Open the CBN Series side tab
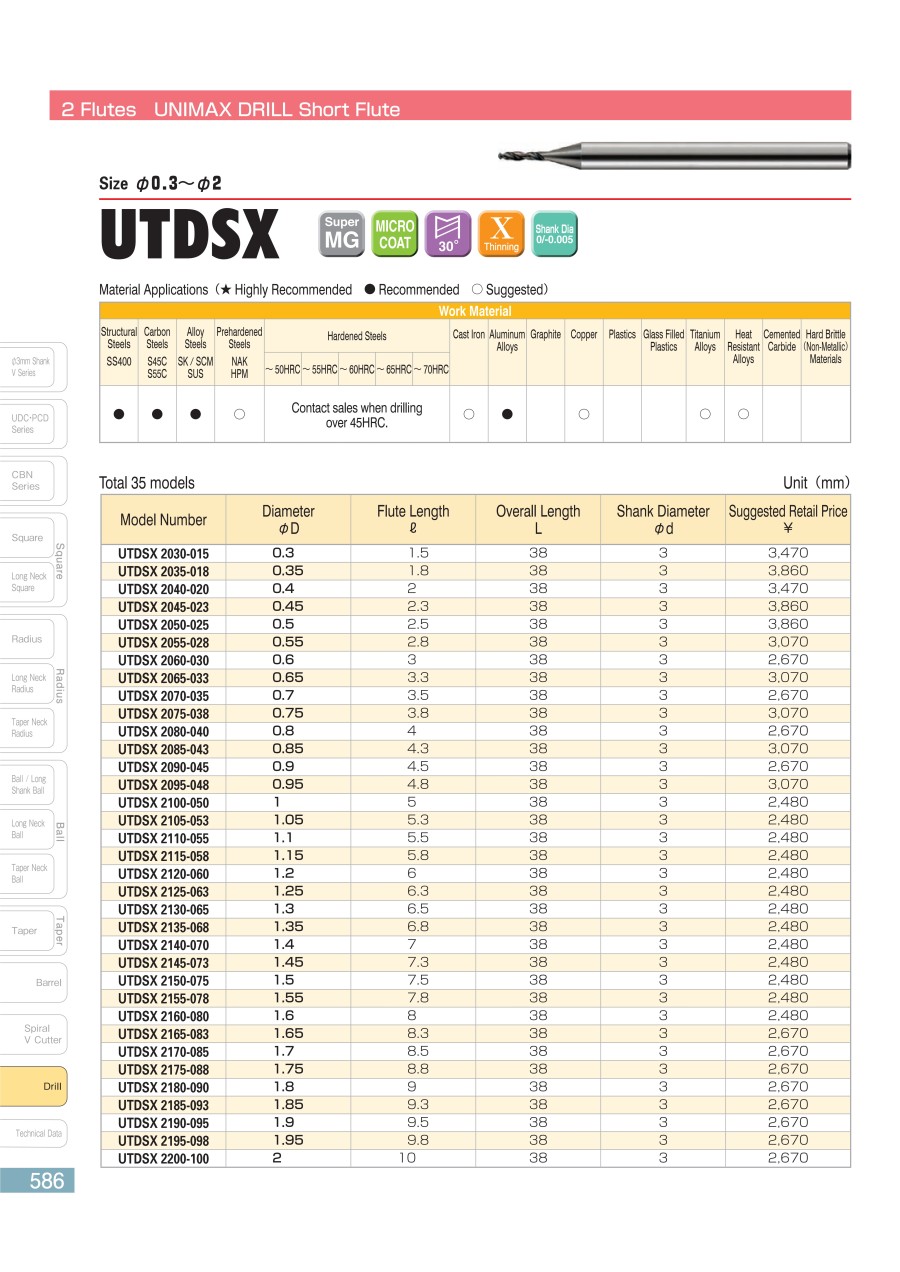900x1272 pixels. point(29,480)
